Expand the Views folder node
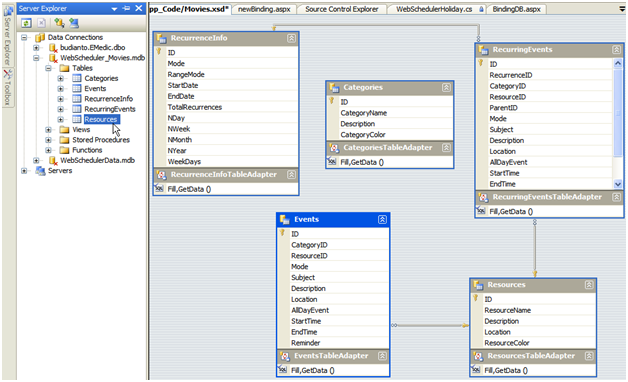The height and width of the screenshot is (382, 628). [x=48, y=129]
